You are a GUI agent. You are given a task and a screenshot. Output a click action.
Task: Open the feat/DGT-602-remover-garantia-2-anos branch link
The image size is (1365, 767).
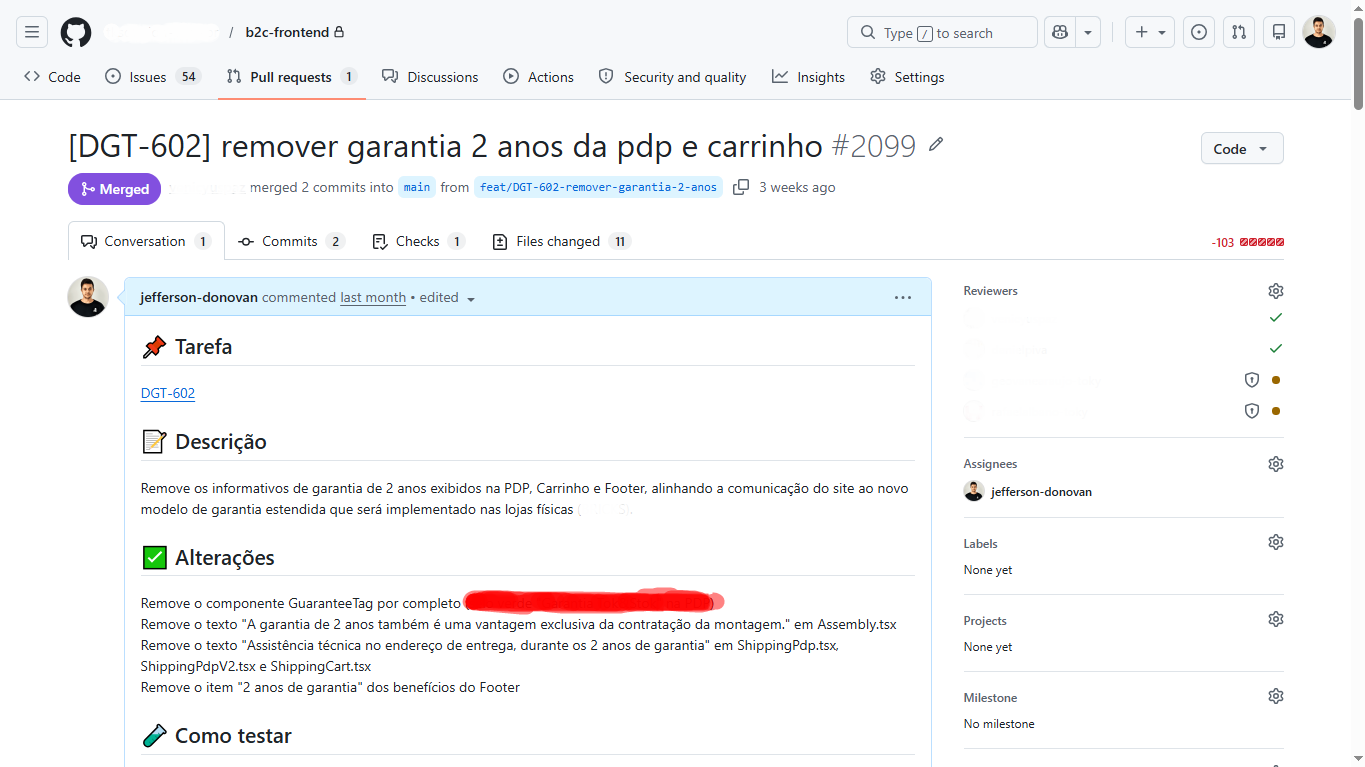coord(598,187)
